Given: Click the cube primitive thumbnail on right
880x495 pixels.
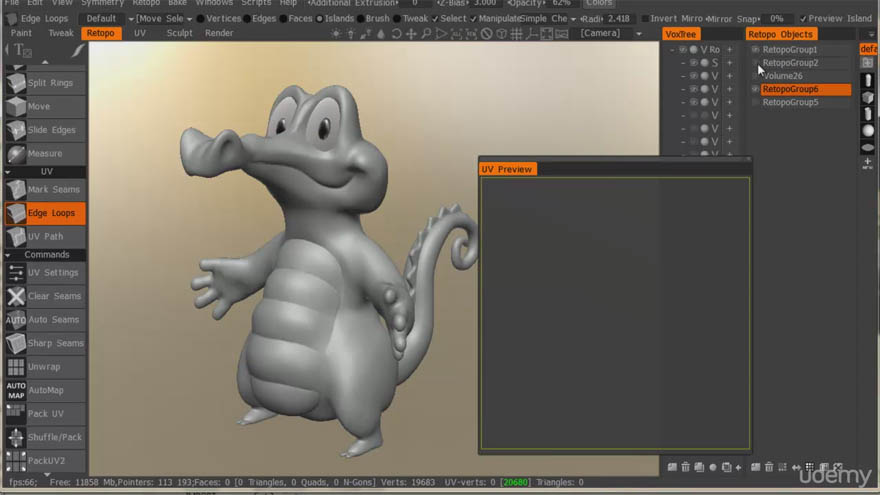Looking at the screenshot, I should coord(868,97).
